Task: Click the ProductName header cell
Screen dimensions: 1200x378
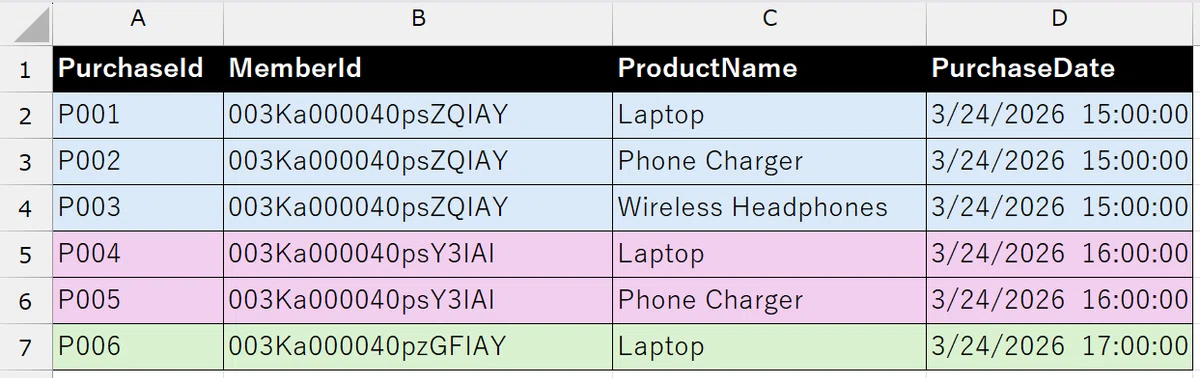Action: tap(769, 68)
